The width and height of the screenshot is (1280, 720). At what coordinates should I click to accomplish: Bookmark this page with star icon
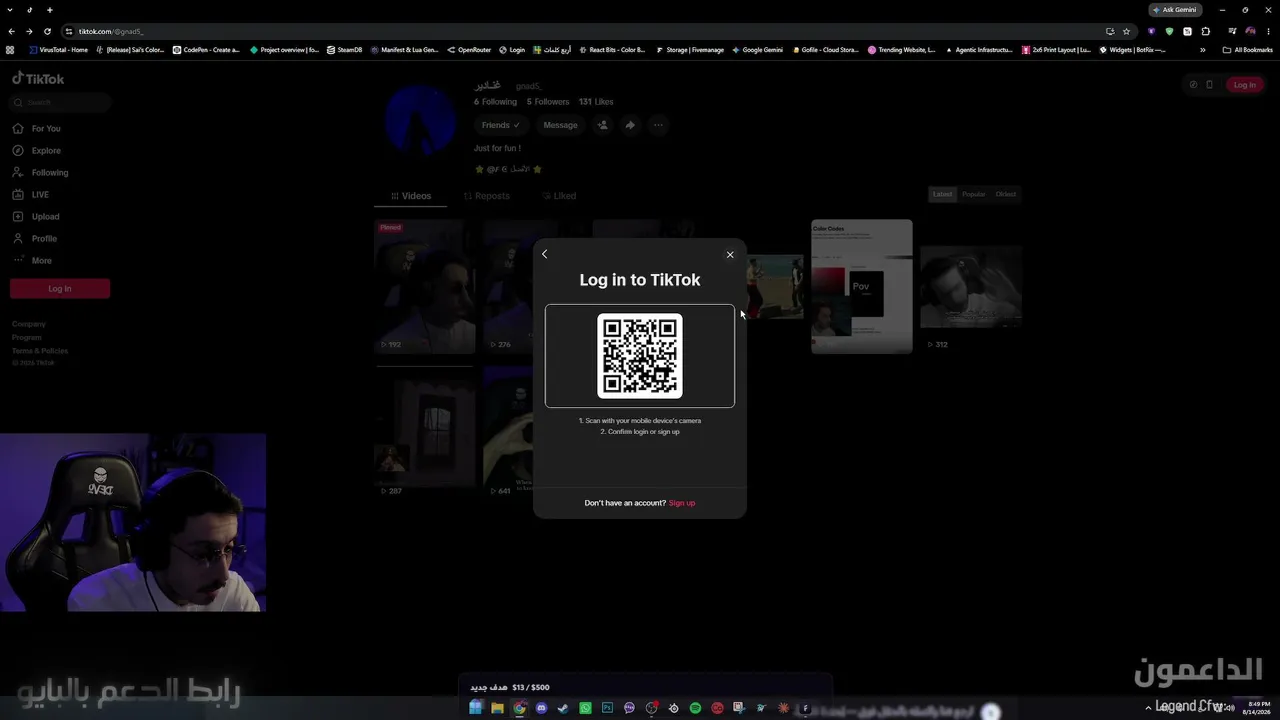(1126, 31)
